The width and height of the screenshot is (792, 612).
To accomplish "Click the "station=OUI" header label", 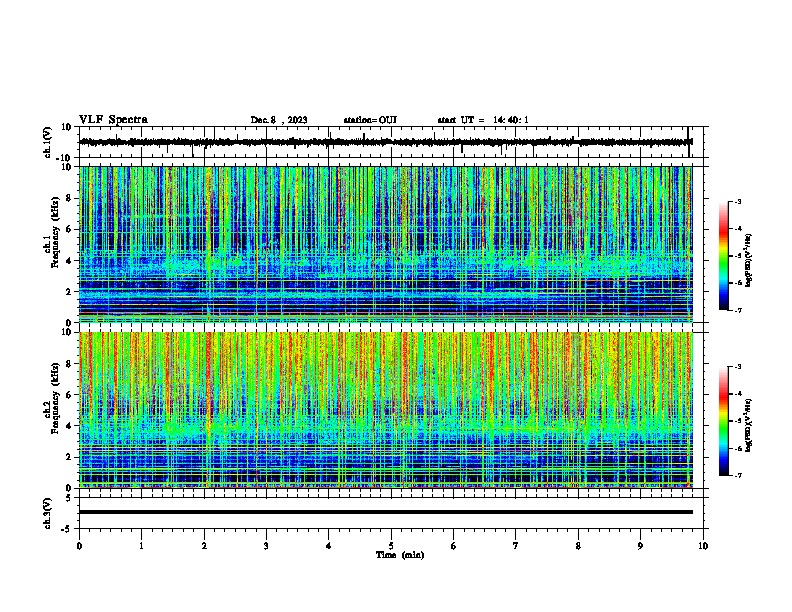I will (x=370, y=120).
